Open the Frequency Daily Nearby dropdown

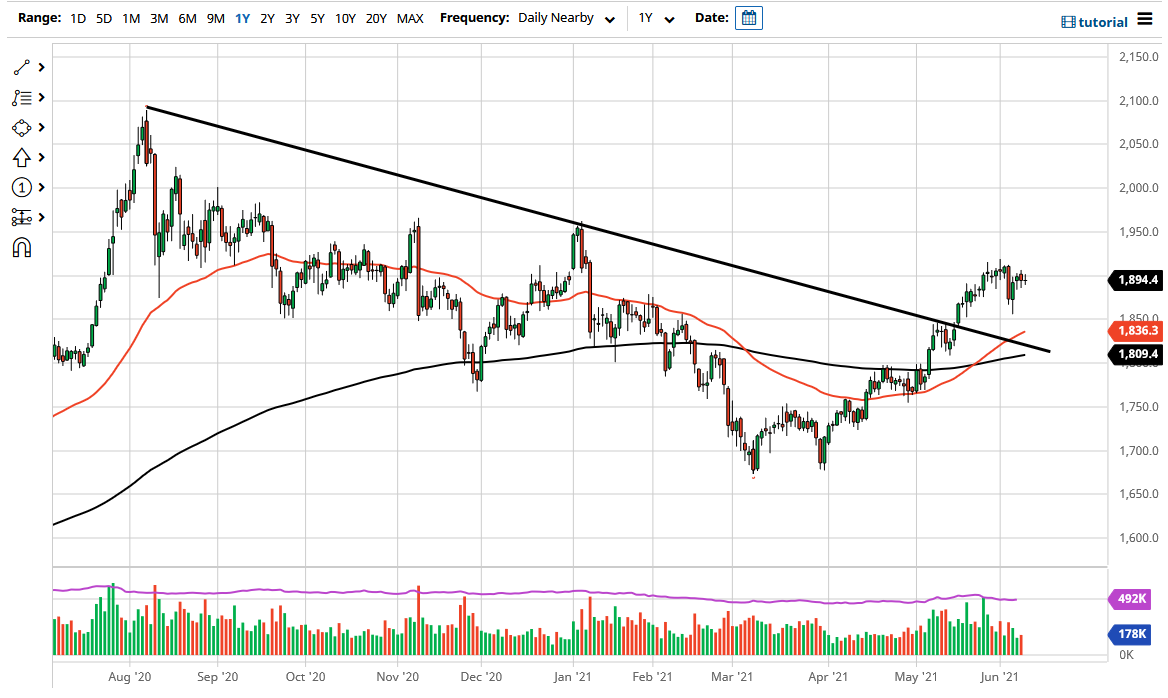(567, 19)
